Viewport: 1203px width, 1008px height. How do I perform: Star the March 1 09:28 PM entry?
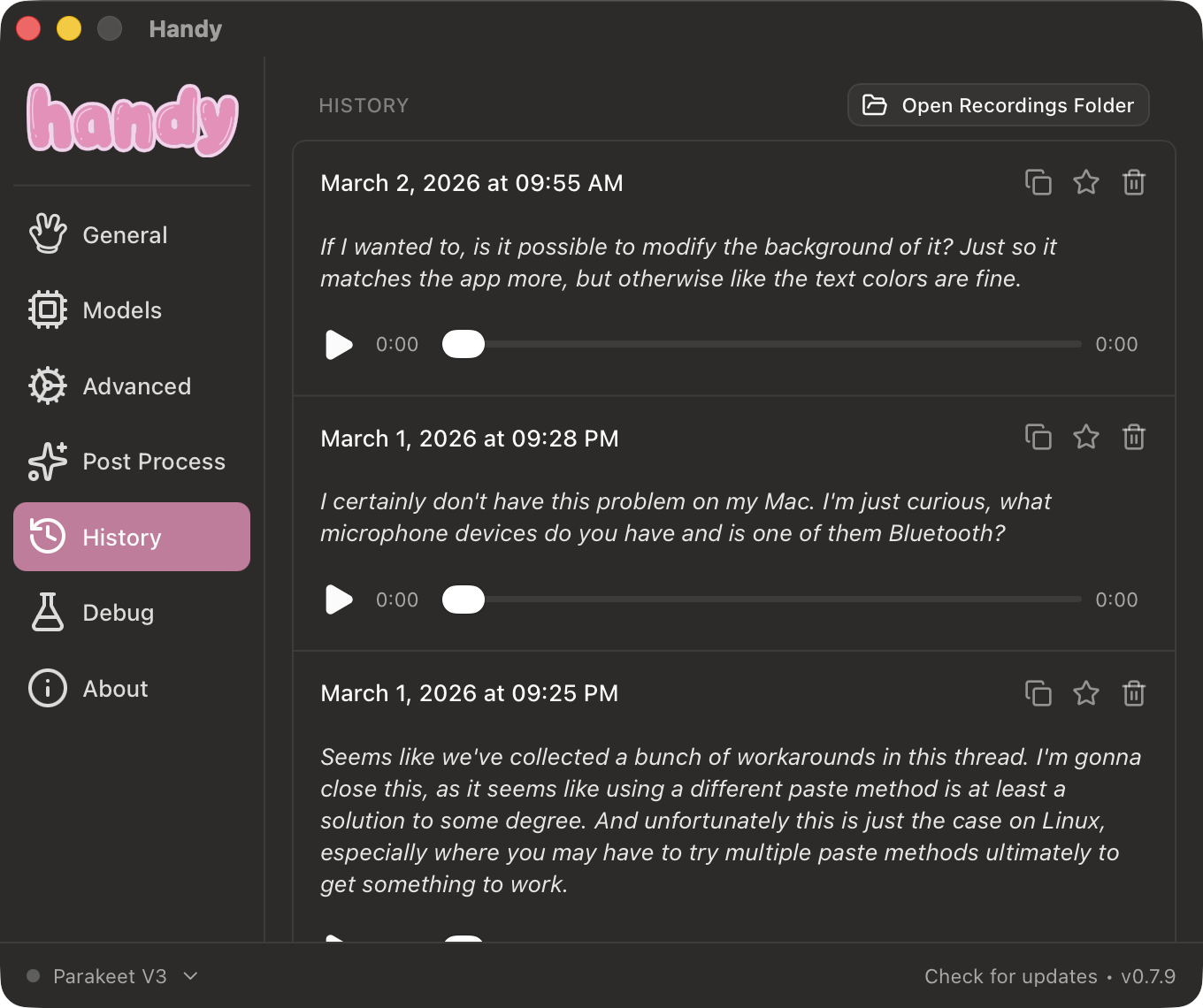coord(1085,437)
